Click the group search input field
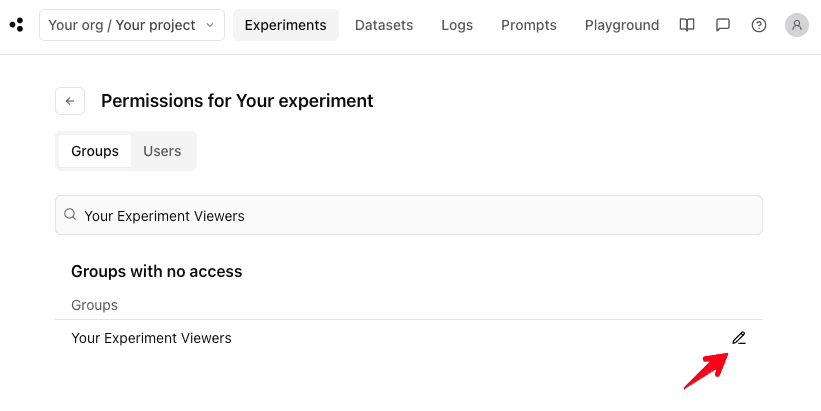The height and width of the screenshot is (411, 821). pyautogui.click(x=420, y=215)
